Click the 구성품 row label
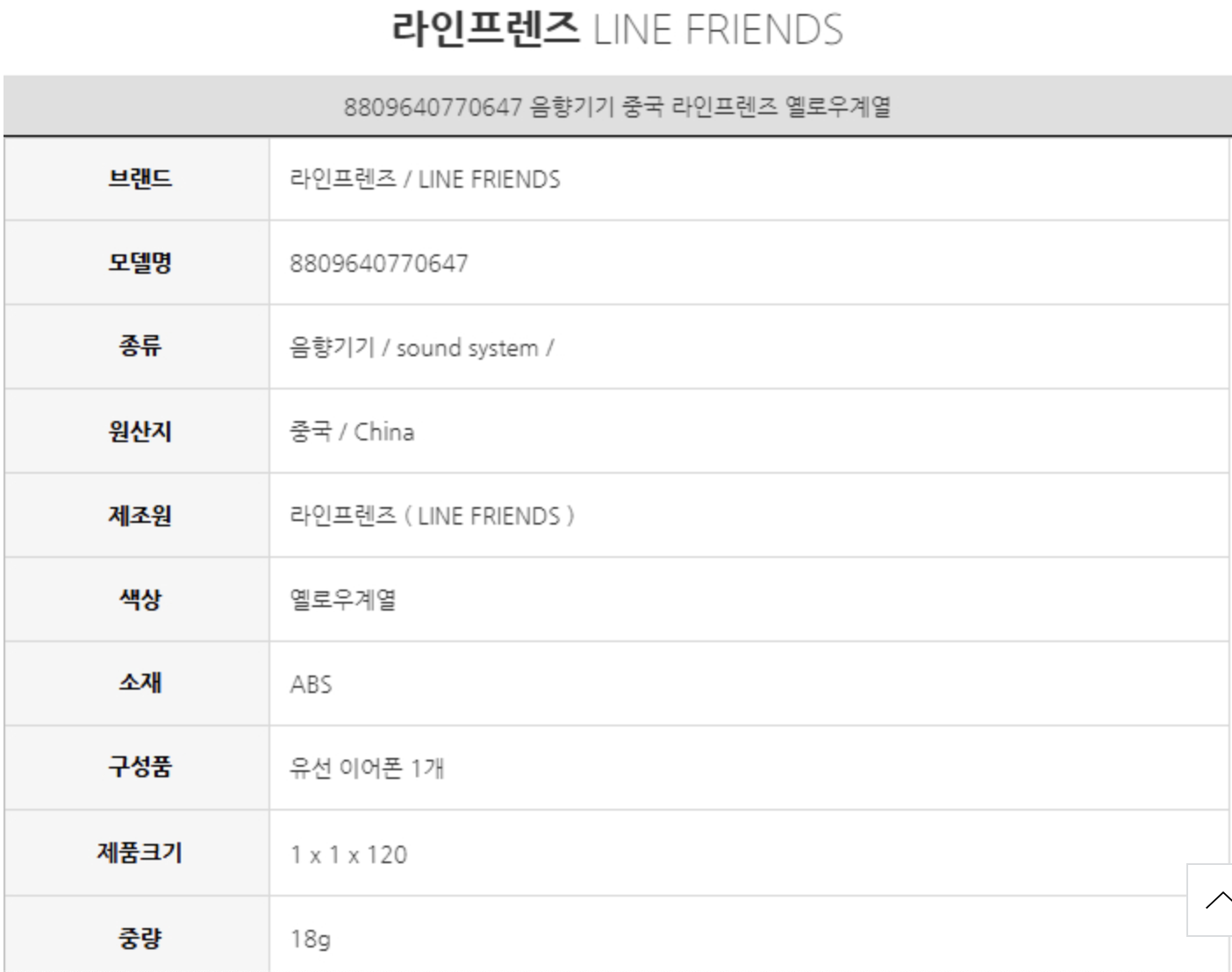The height and width of the screenshot is (972, 1232). [x=140, y=767]
